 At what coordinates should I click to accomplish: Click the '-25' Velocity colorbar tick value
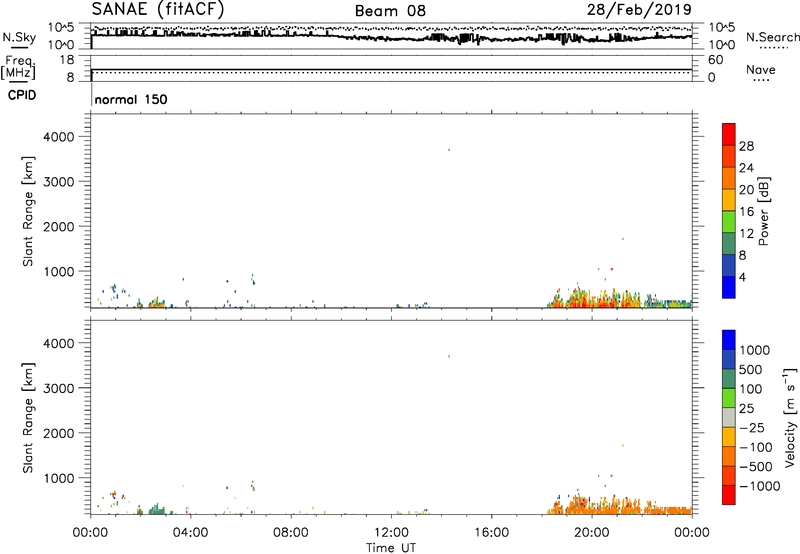[752, 427]
